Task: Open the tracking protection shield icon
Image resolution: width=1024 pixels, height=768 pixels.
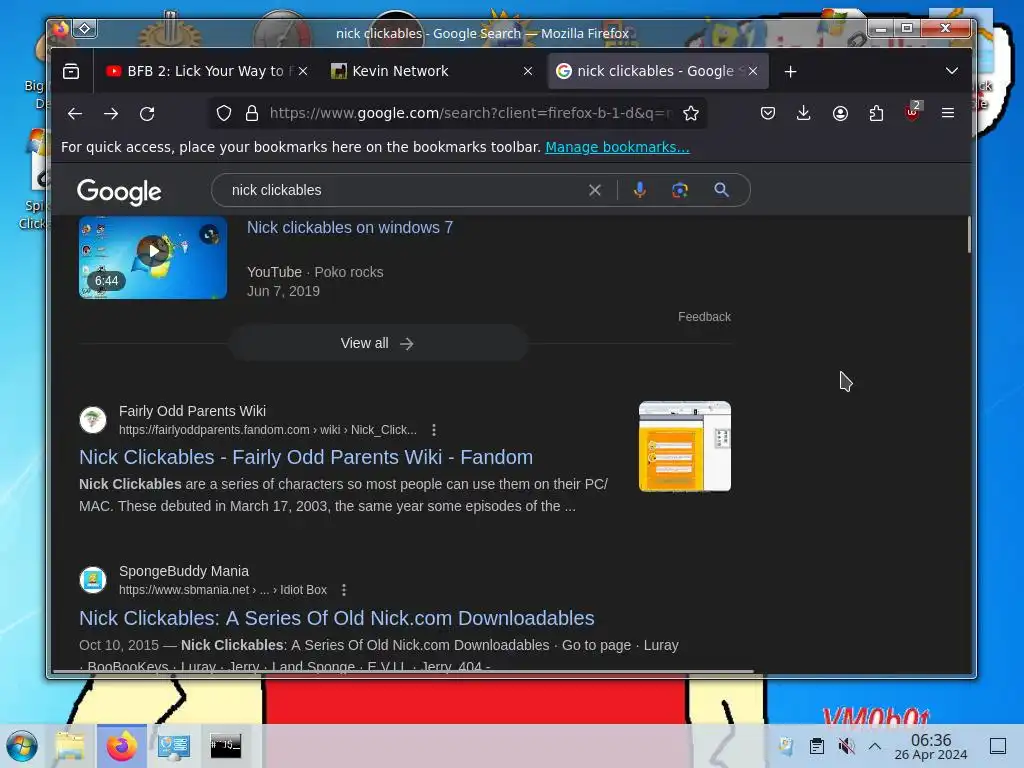Action: point(224,114)
